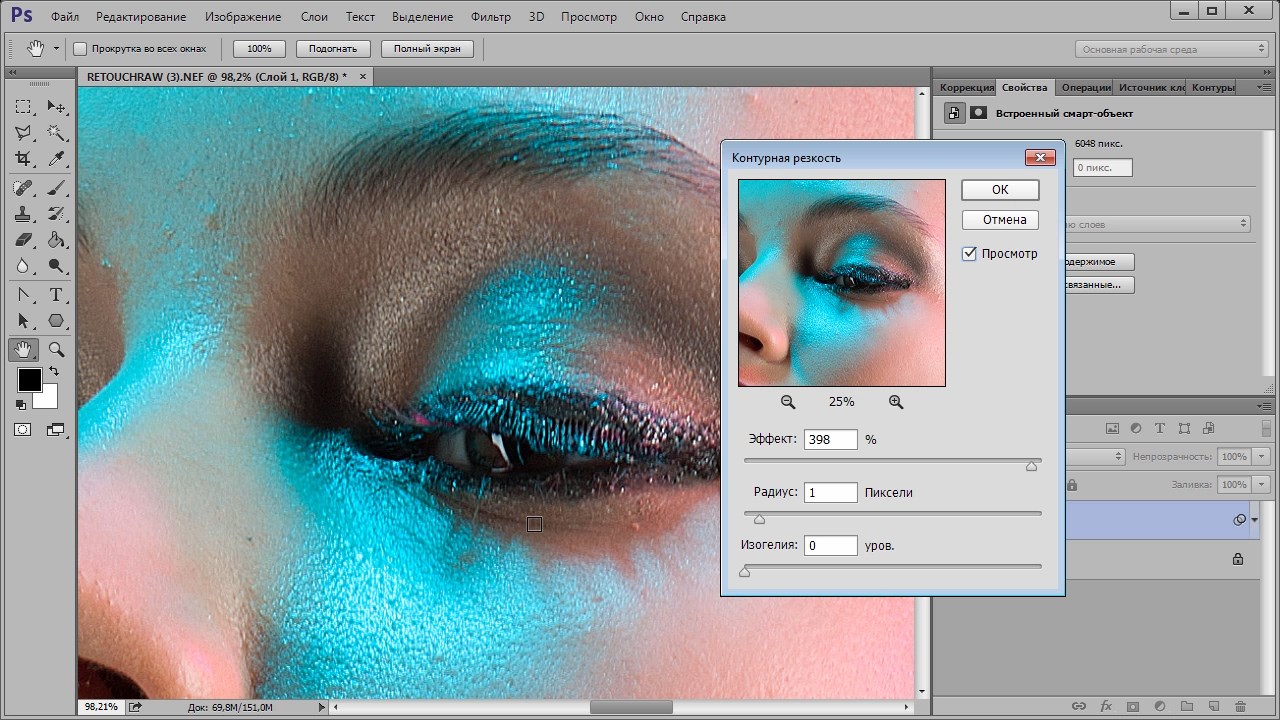Select the Crop tool
Image resolution: width=1280 pixels, height=720 pixels.
(x=24, y=159)
